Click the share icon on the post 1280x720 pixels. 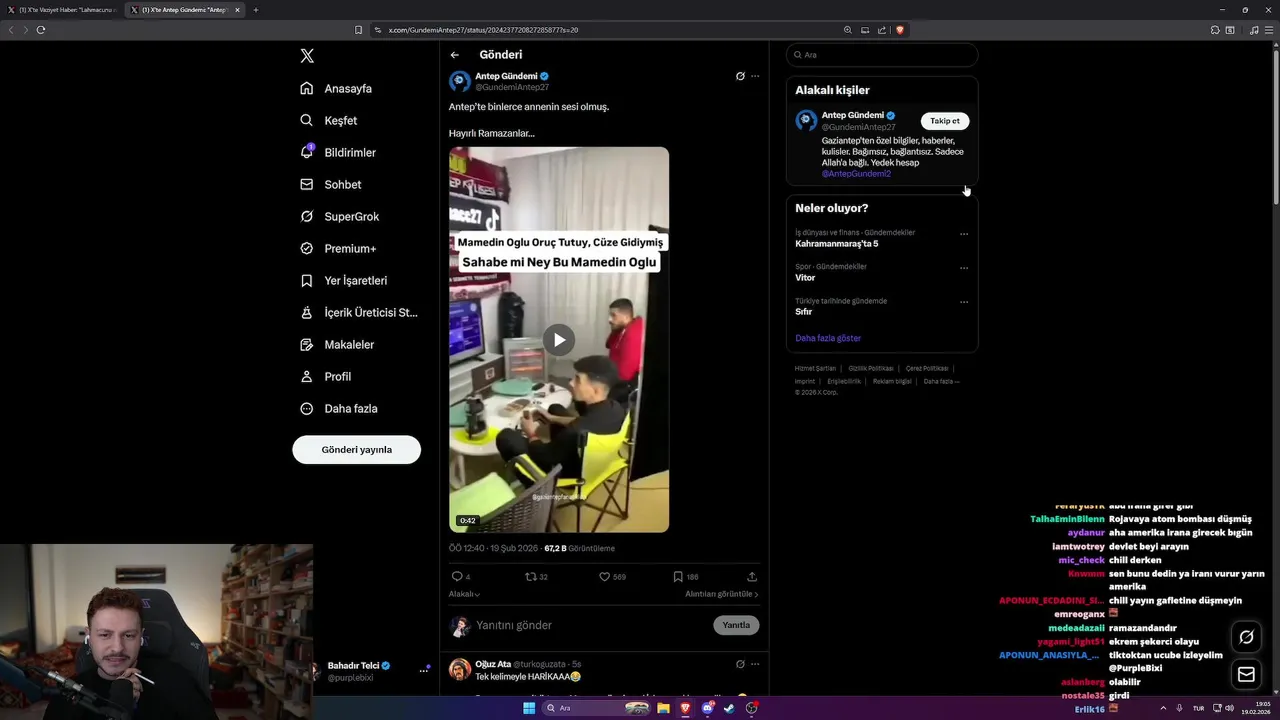(x=752, y=576)
